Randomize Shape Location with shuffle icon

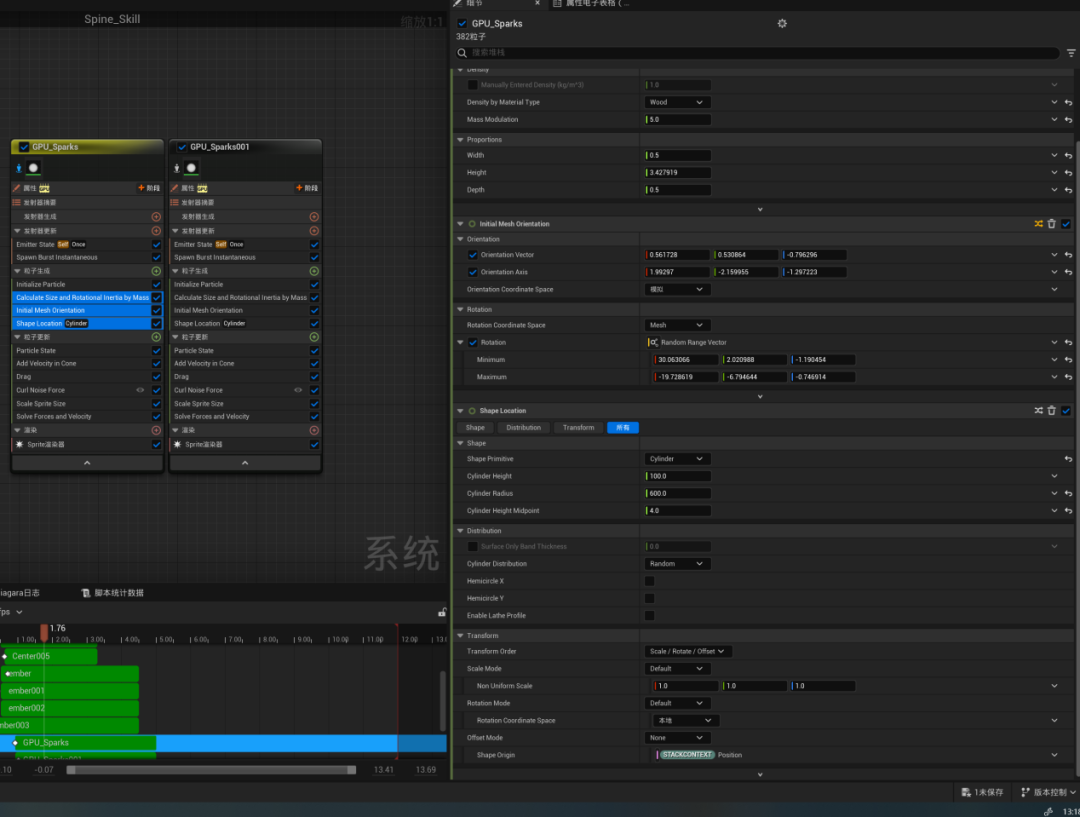click(1038, 411)
